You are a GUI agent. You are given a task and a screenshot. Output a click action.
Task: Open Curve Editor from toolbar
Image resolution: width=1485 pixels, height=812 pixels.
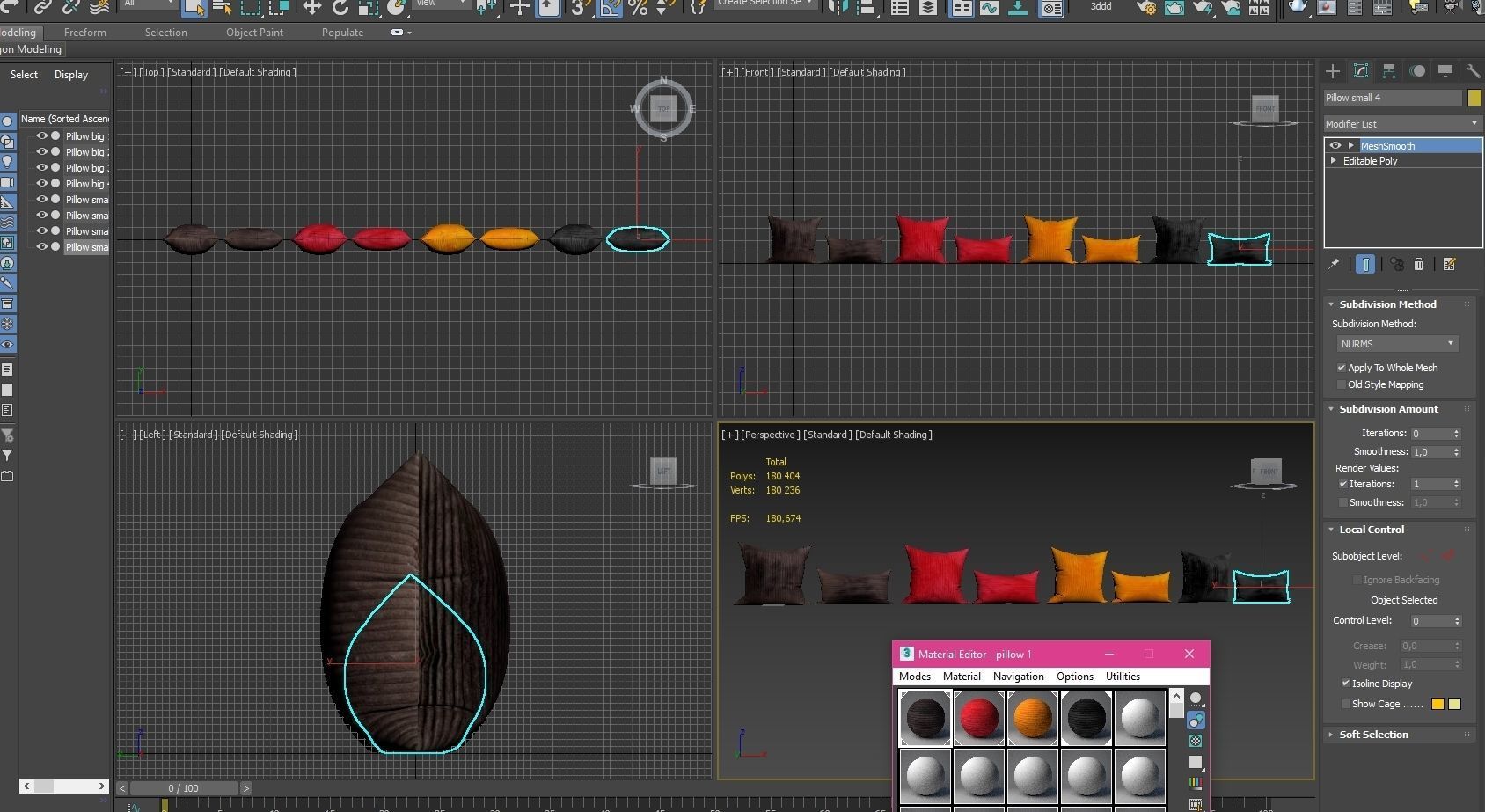coord(990,7)
